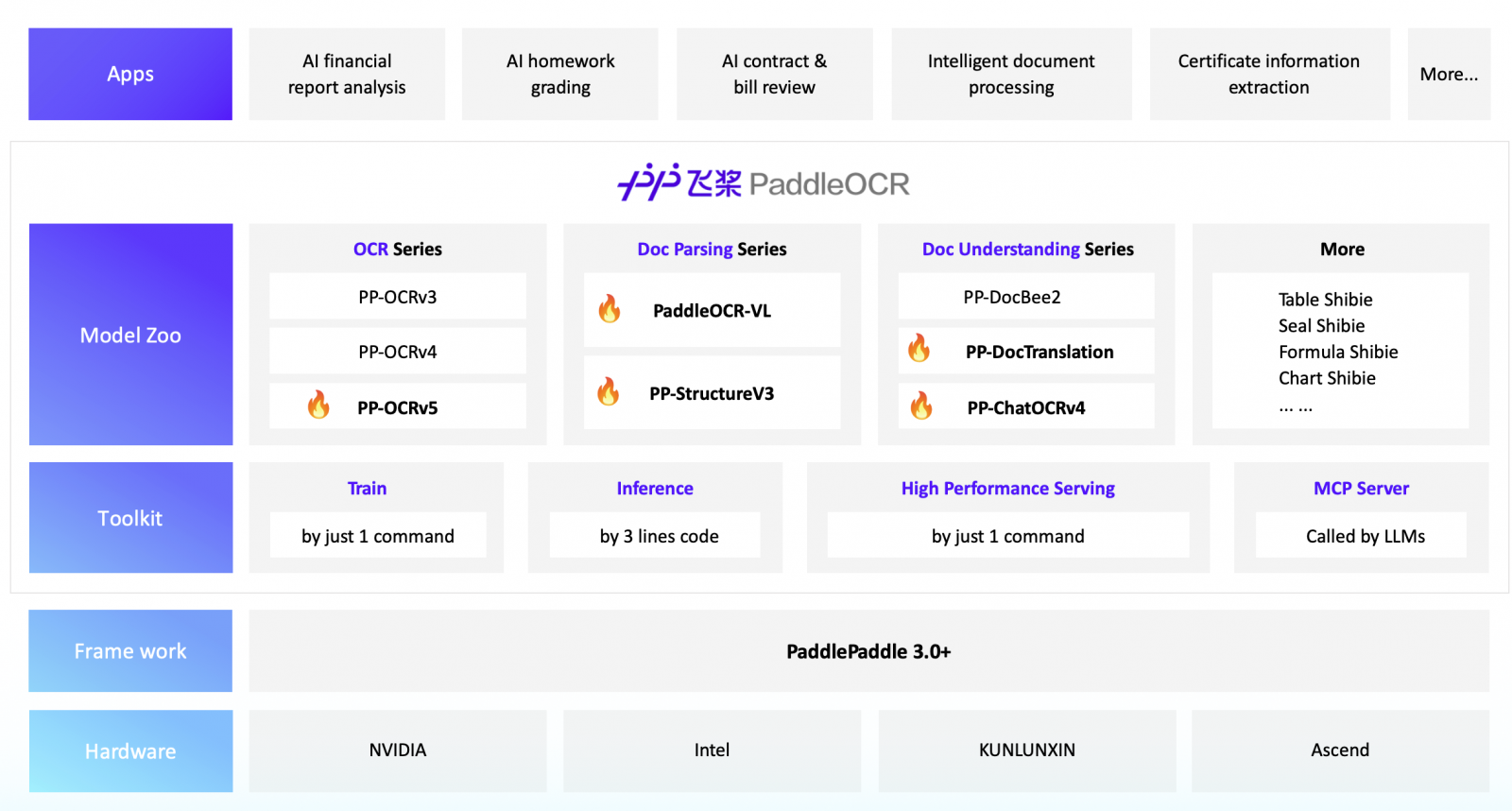
Task: Click the More heading in Model Zoo
Action: tap(1342, 250)
